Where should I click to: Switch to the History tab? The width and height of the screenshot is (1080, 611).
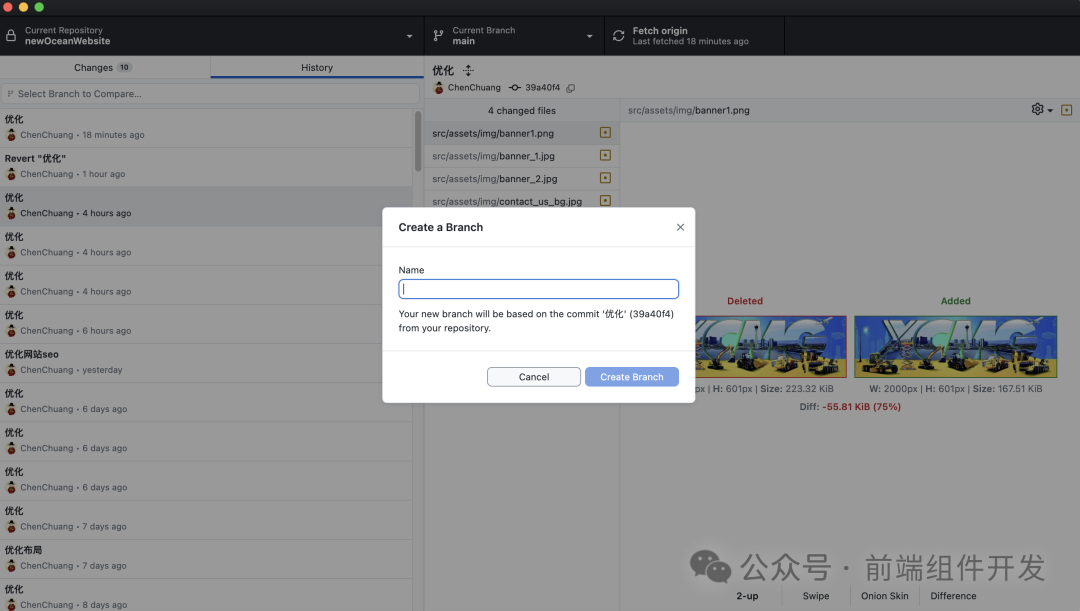317,68
